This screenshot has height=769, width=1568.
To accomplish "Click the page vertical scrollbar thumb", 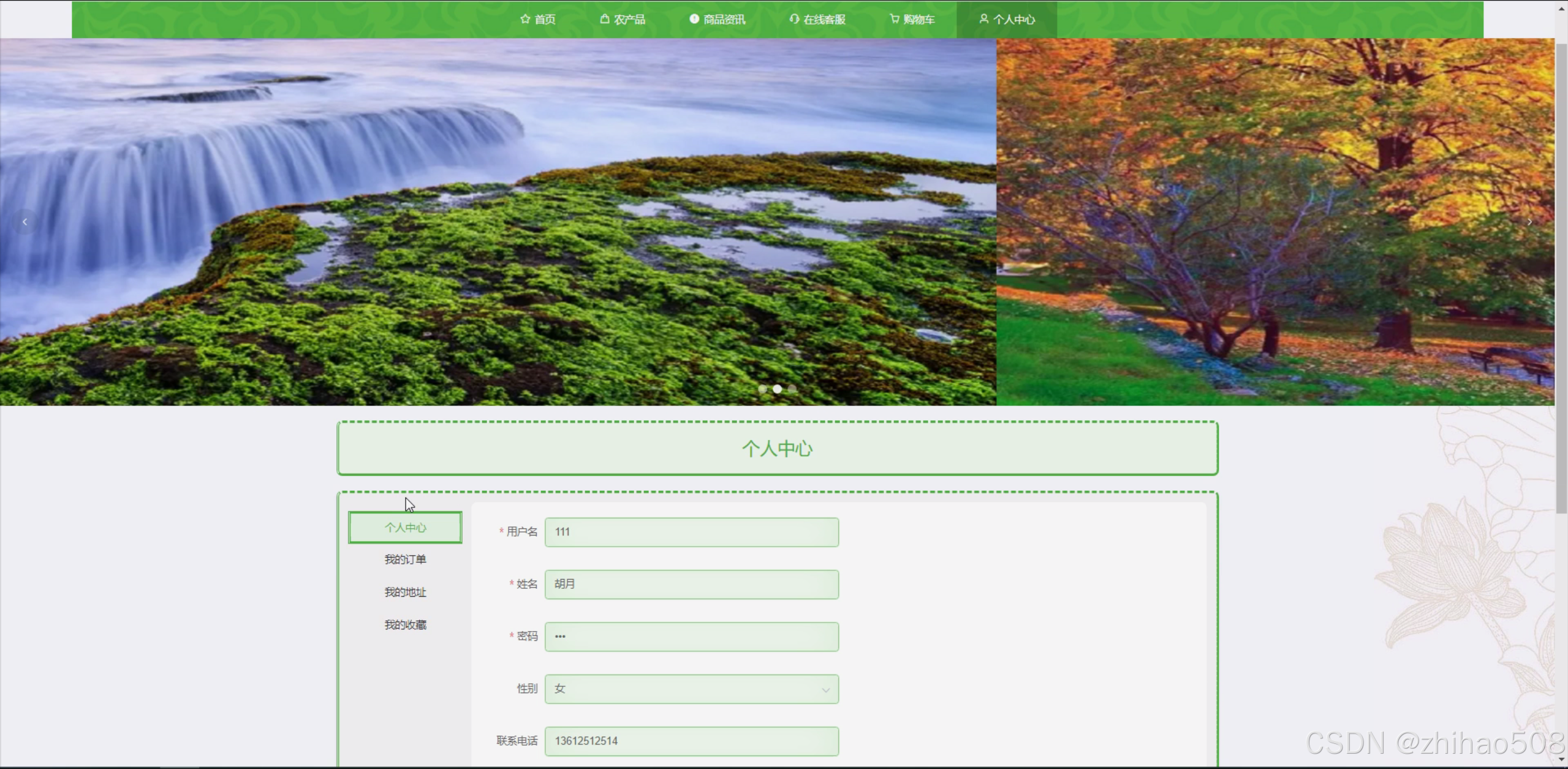I will tap(1562, 279).
